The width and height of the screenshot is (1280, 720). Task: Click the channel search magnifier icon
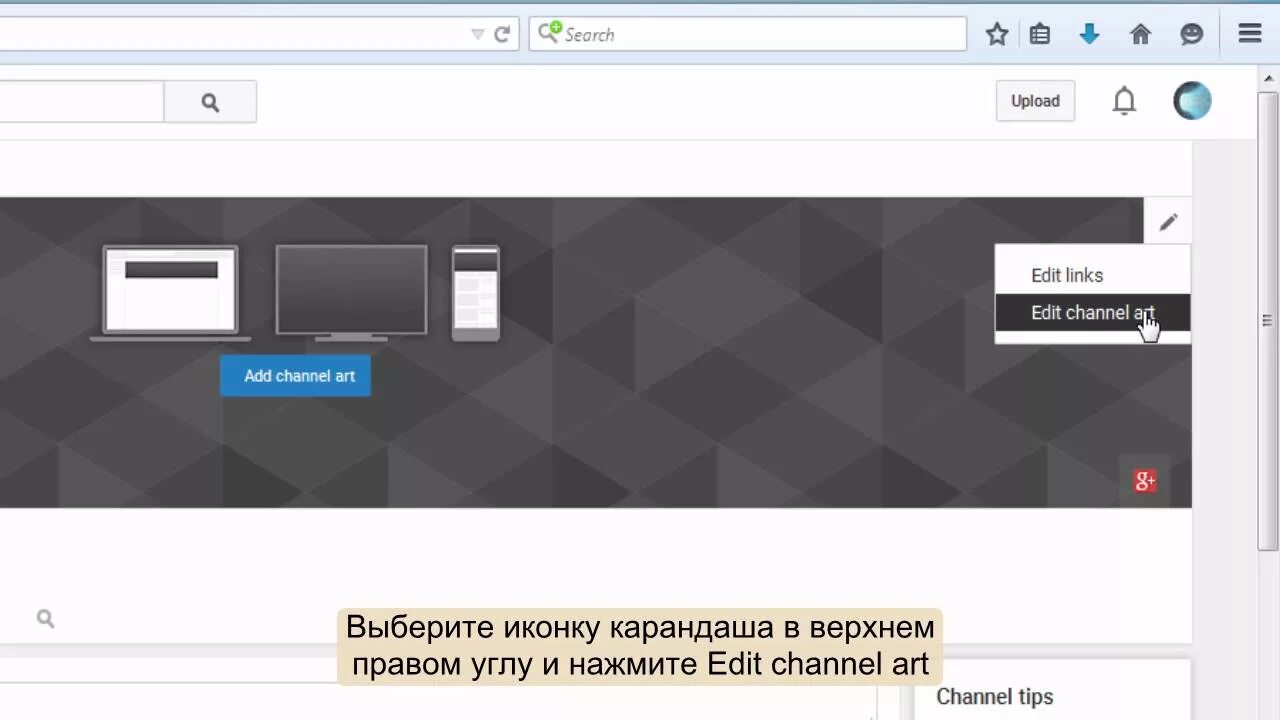pos(45,619)
